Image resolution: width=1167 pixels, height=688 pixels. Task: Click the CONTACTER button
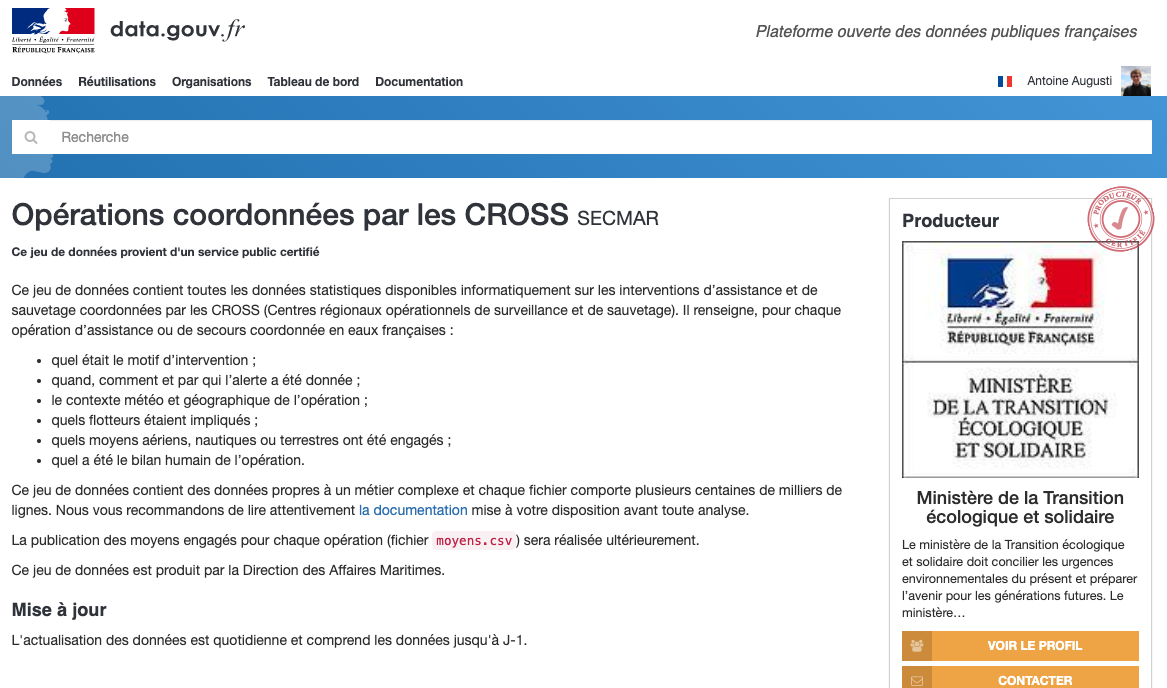(x=1020, y=679)
